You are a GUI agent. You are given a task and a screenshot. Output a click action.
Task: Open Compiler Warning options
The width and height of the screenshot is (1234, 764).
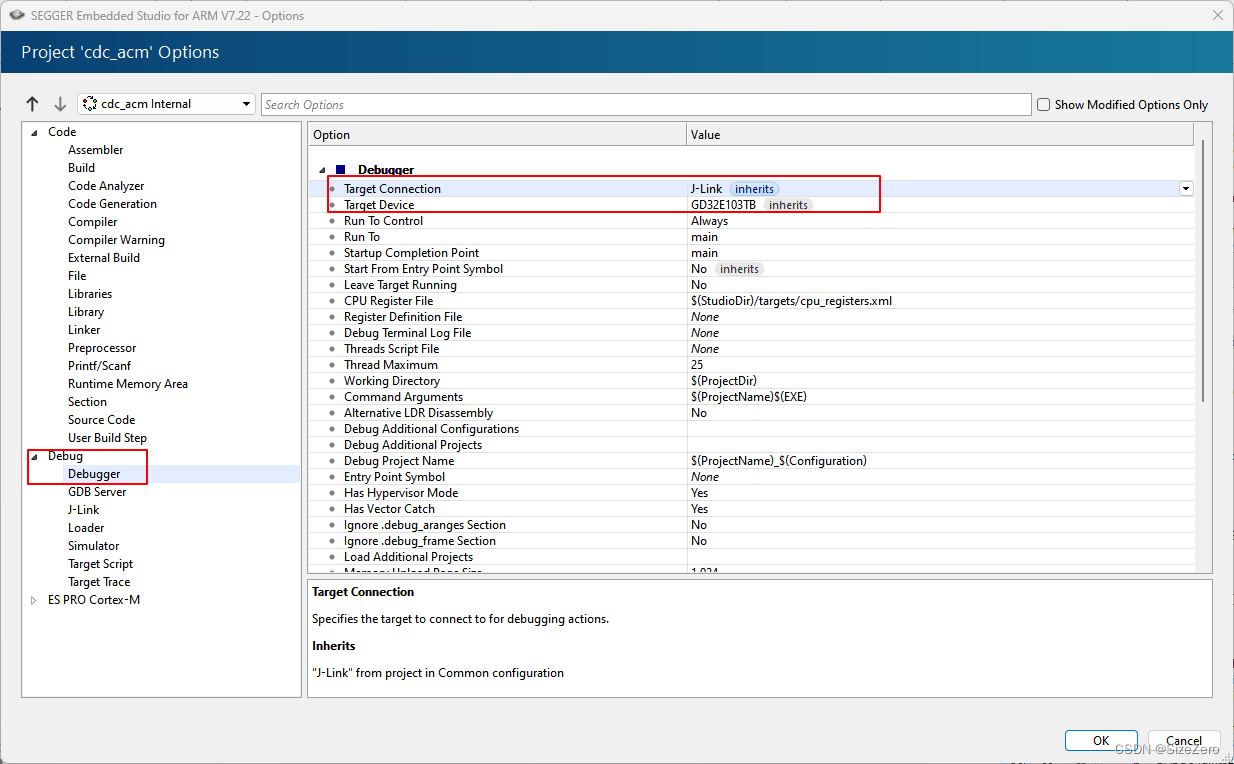point(116,240)
